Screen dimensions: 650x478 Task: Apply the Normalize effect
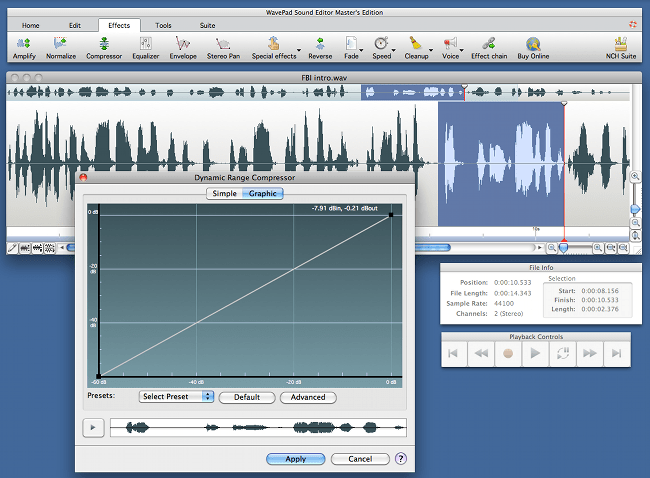click(61, 48)
